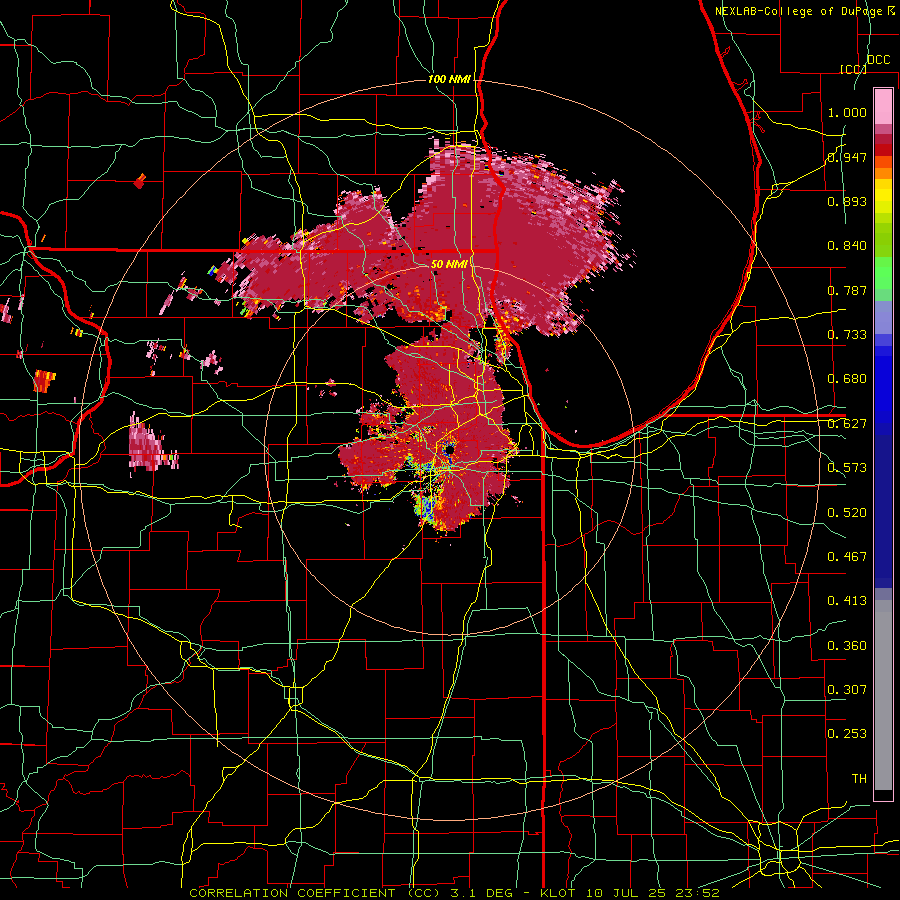Click the 100 NMI range ring label

[x=449, y=79]
